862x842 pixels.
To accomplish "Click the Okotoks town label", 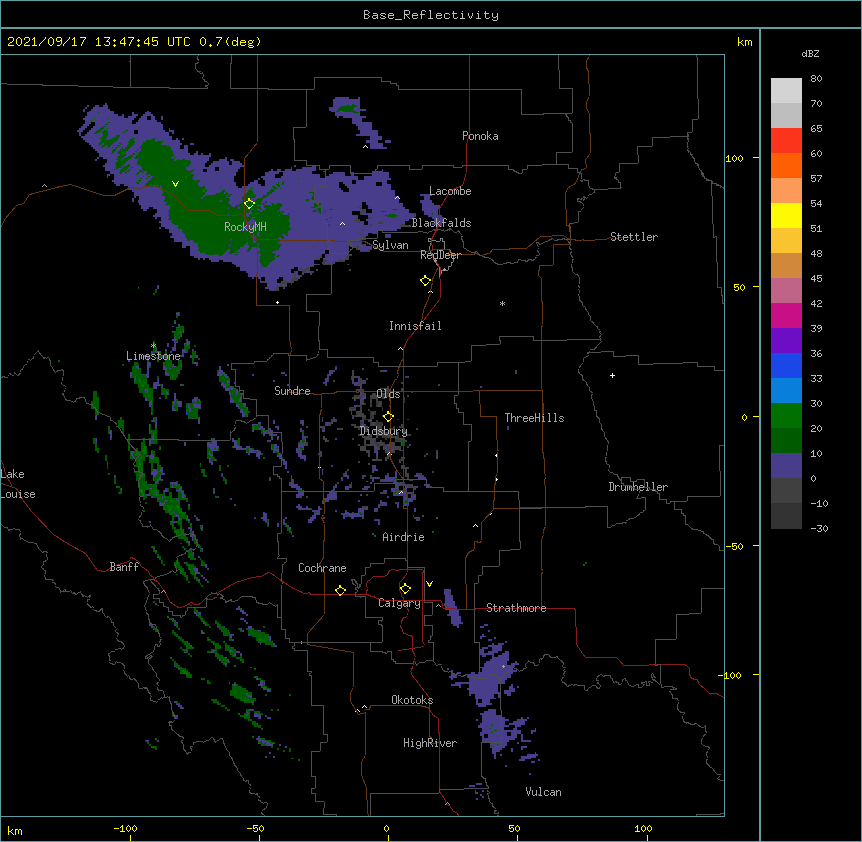I will 412,700.
